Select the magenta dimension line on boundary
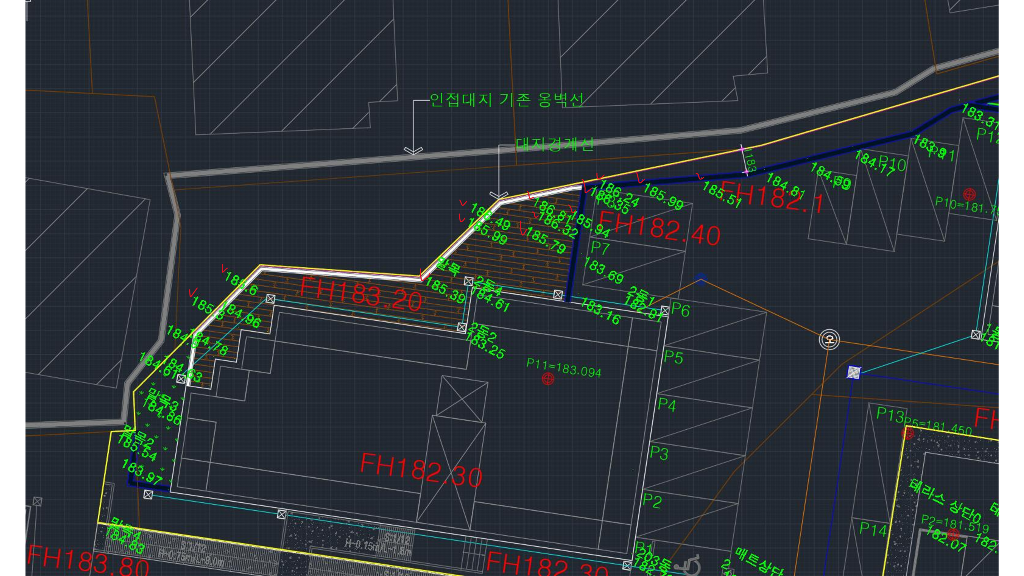The width and height of the screenshot is (1024, 576). coord(743,158)
